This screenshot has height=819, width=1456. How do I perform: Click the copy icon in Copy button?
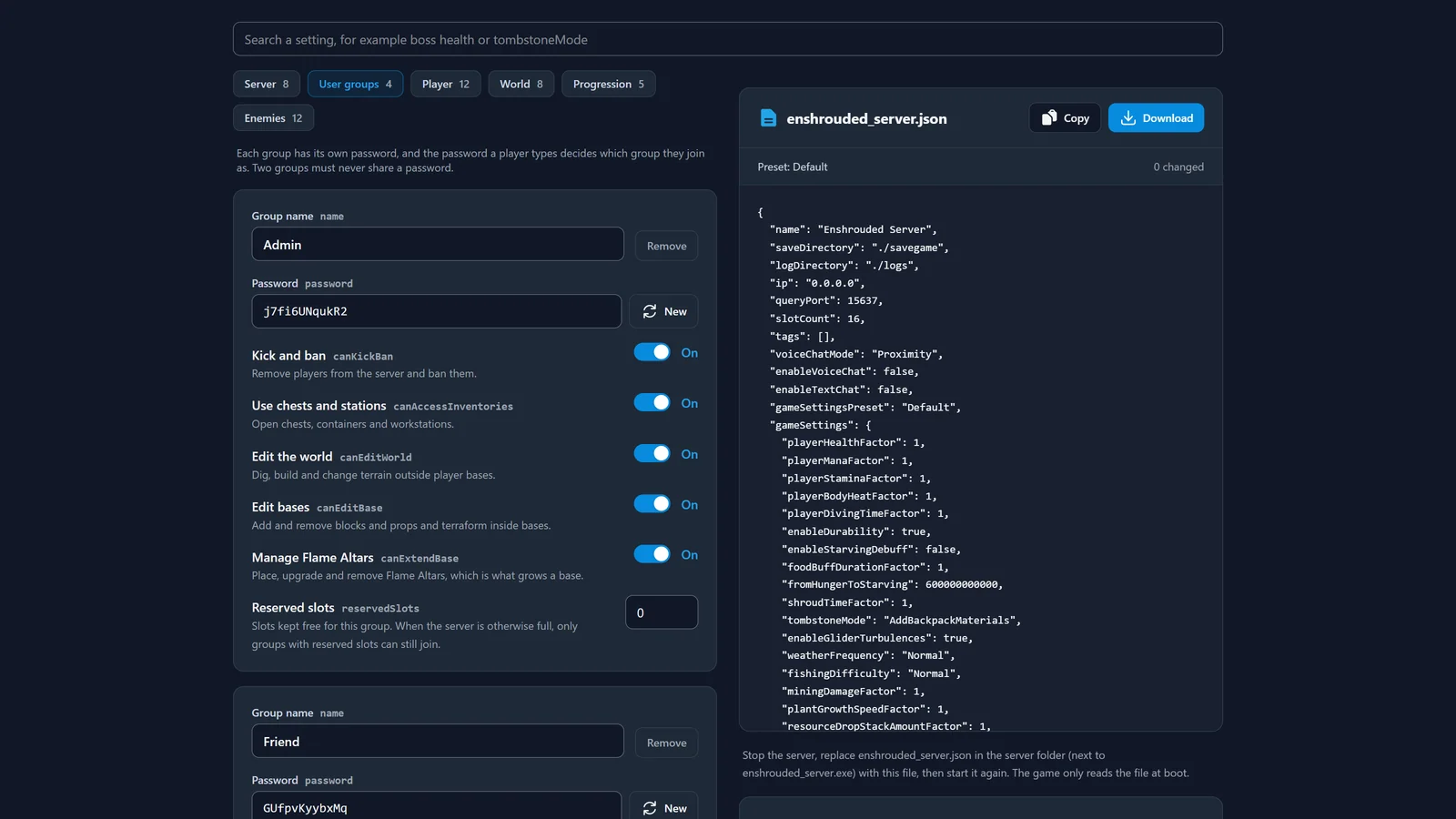click(x=1049, y=117)
